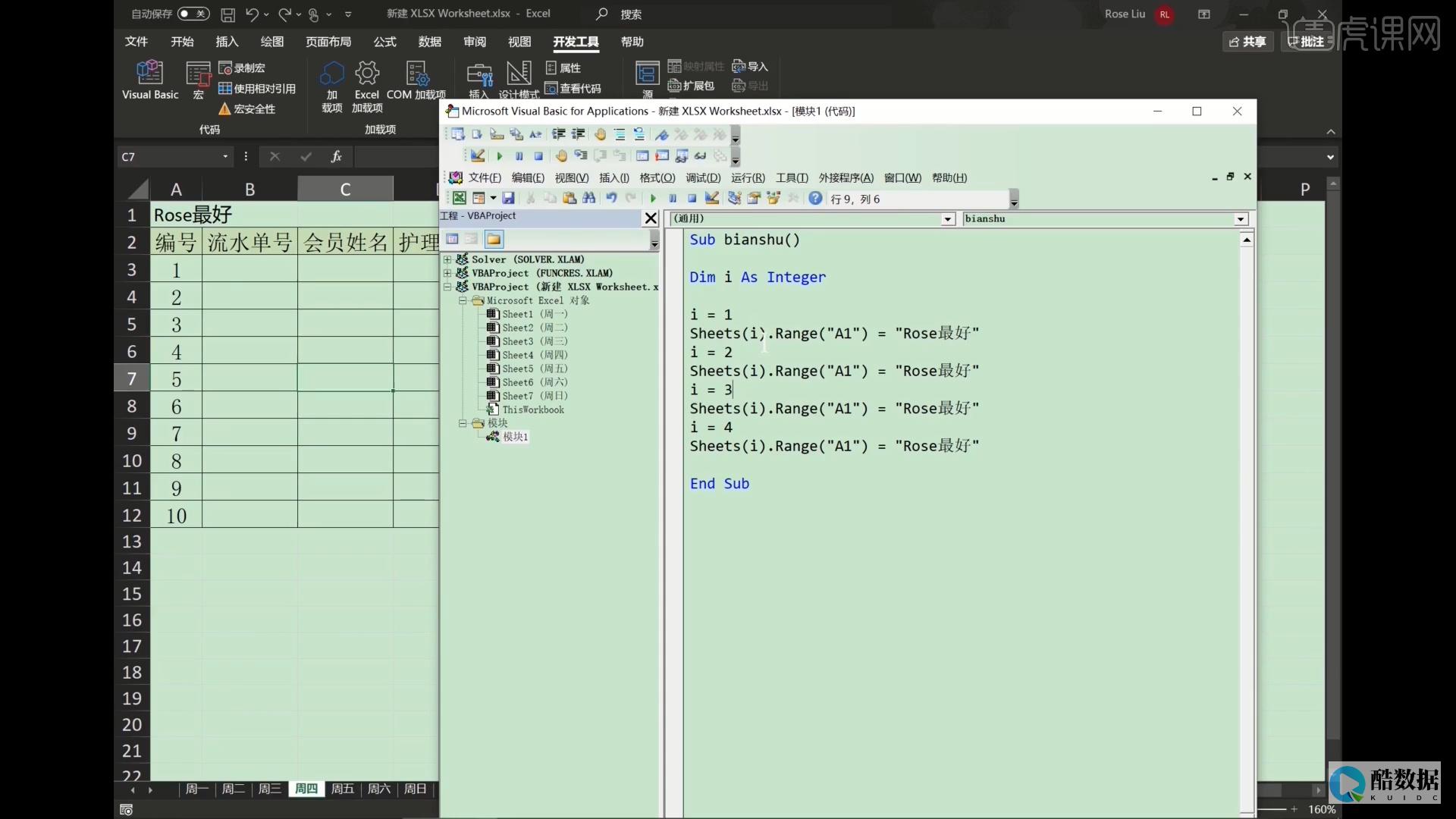Open the 开始 ribbon tab

[x=182, y=42]
